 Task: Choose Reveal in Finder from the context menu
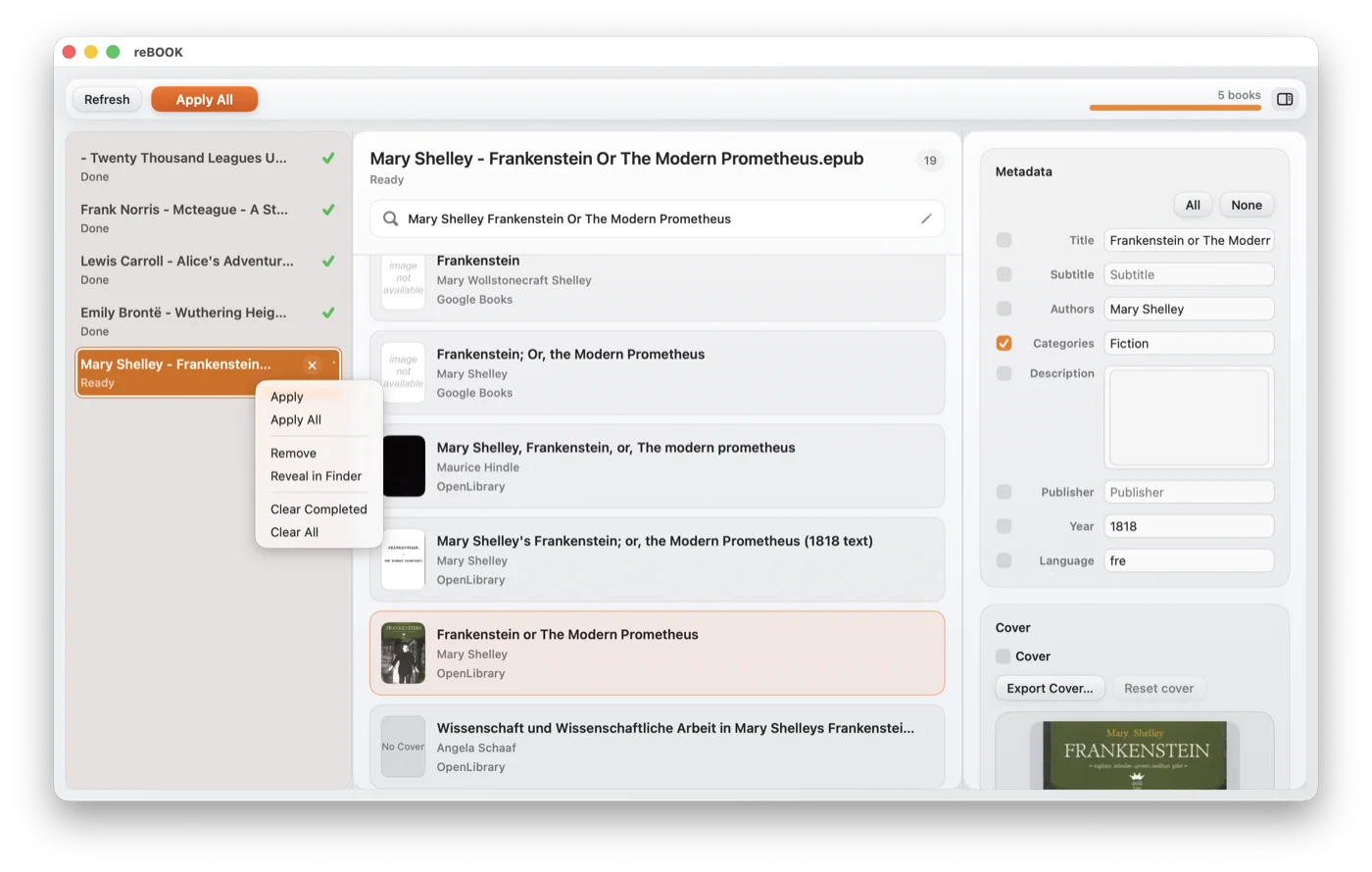point(314,476)
